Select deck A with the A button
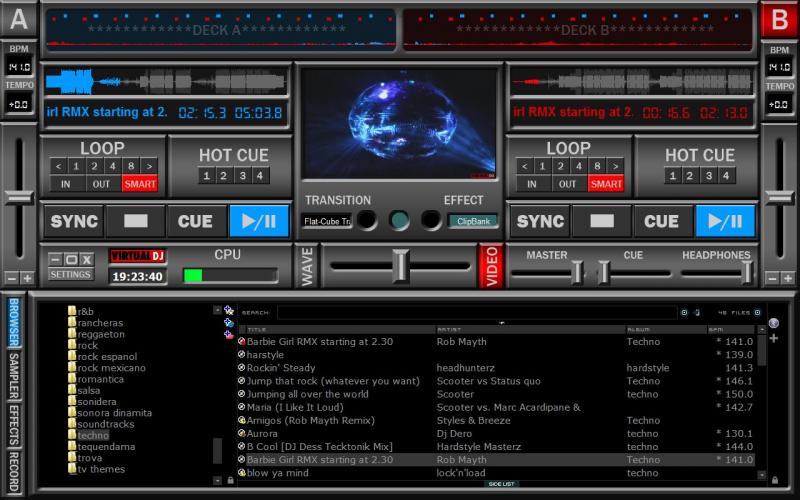The image size is (800, 500). pyautogui.click(x=19, y=19)
